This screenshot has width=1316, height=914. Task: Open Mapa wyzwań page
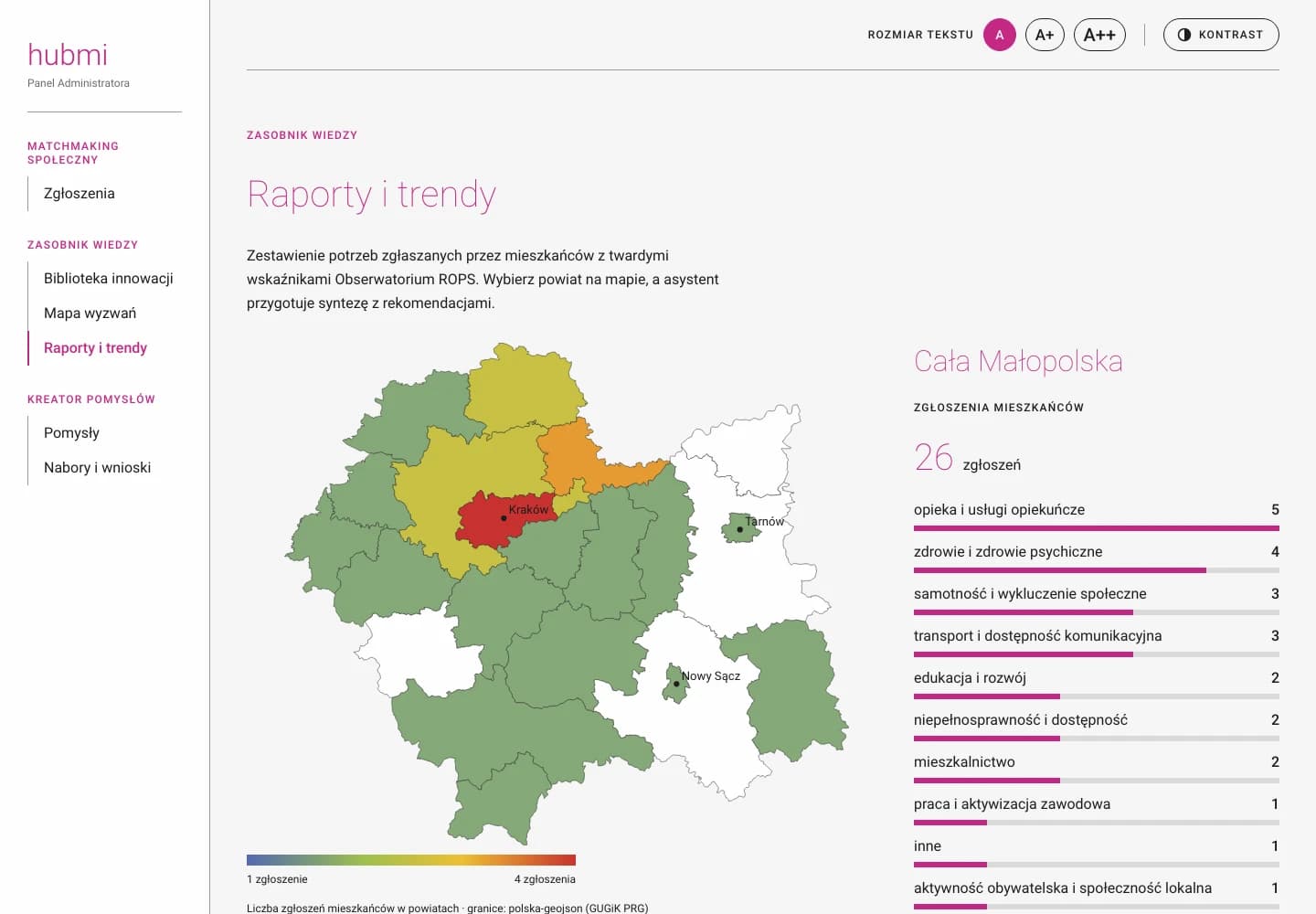point(90,314)
